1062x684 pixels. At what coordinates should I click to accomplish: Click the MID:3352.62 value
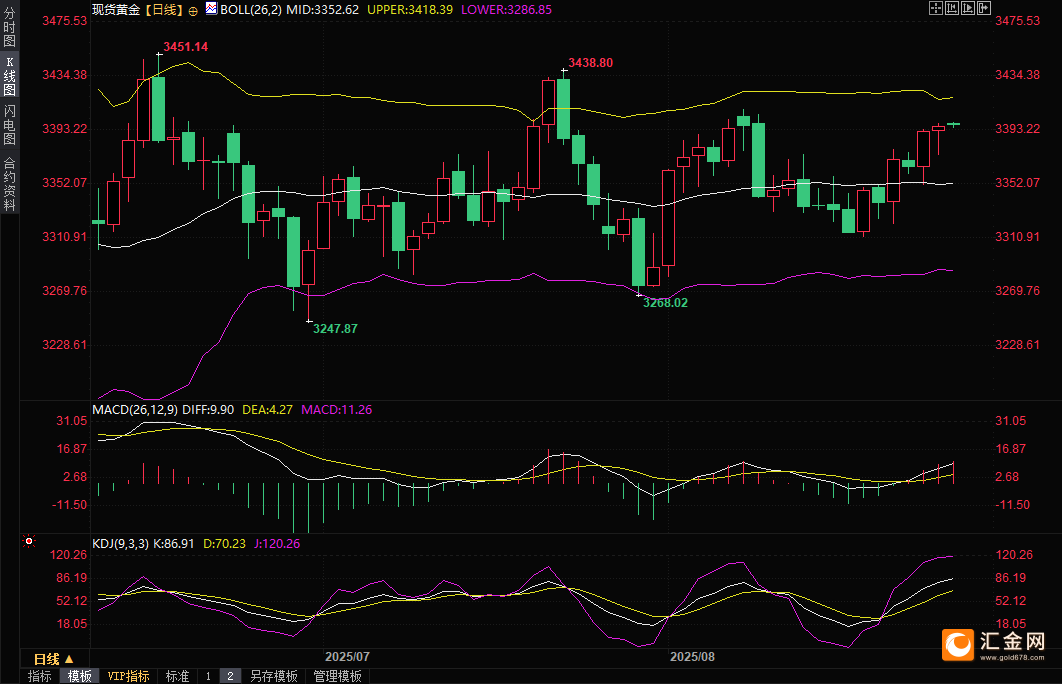(322, 9)
